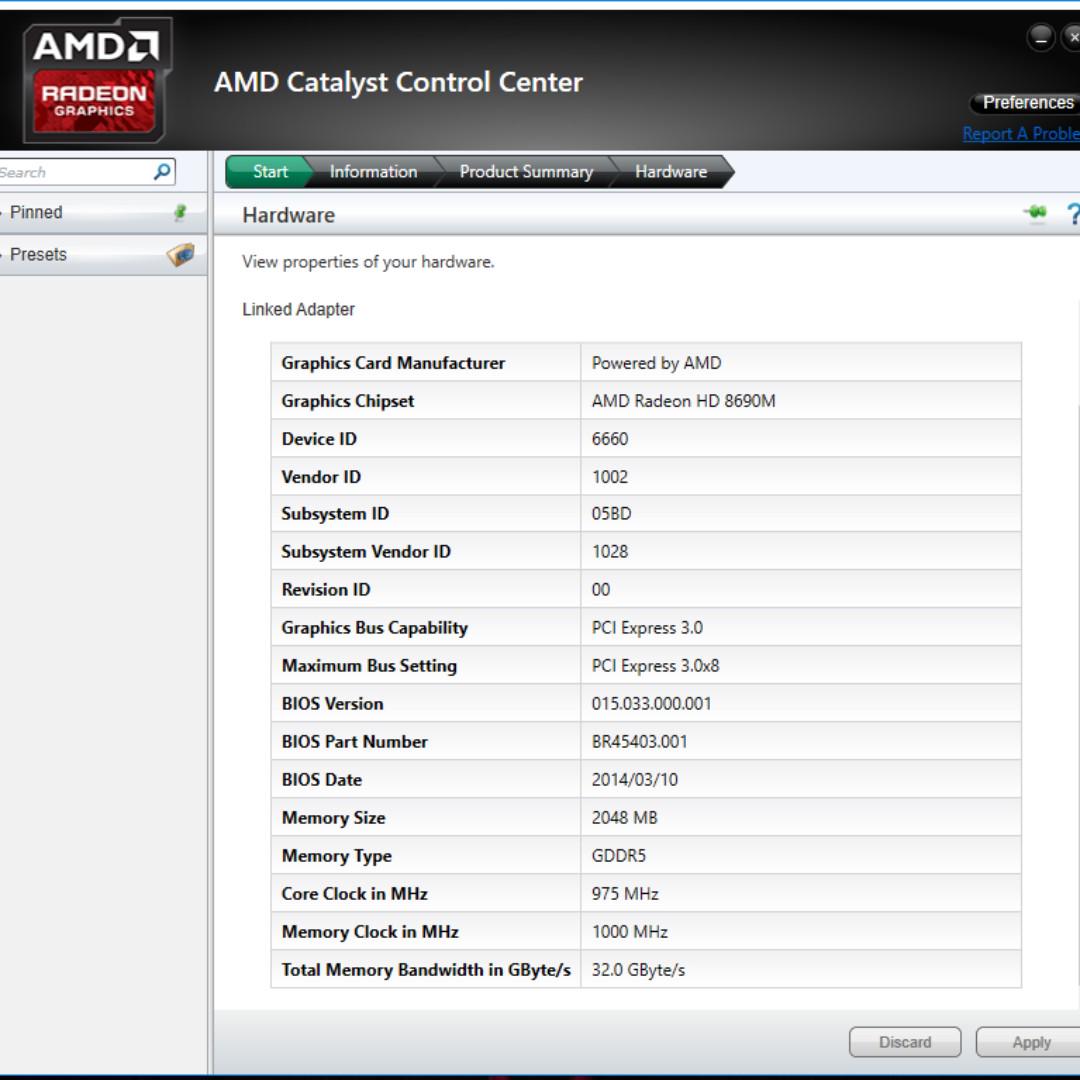Viewport: 1080px width, 1080px height.
Task: Select the Hardware breadcrumb item
Action: pyautogui.click(x=670, y=172)
